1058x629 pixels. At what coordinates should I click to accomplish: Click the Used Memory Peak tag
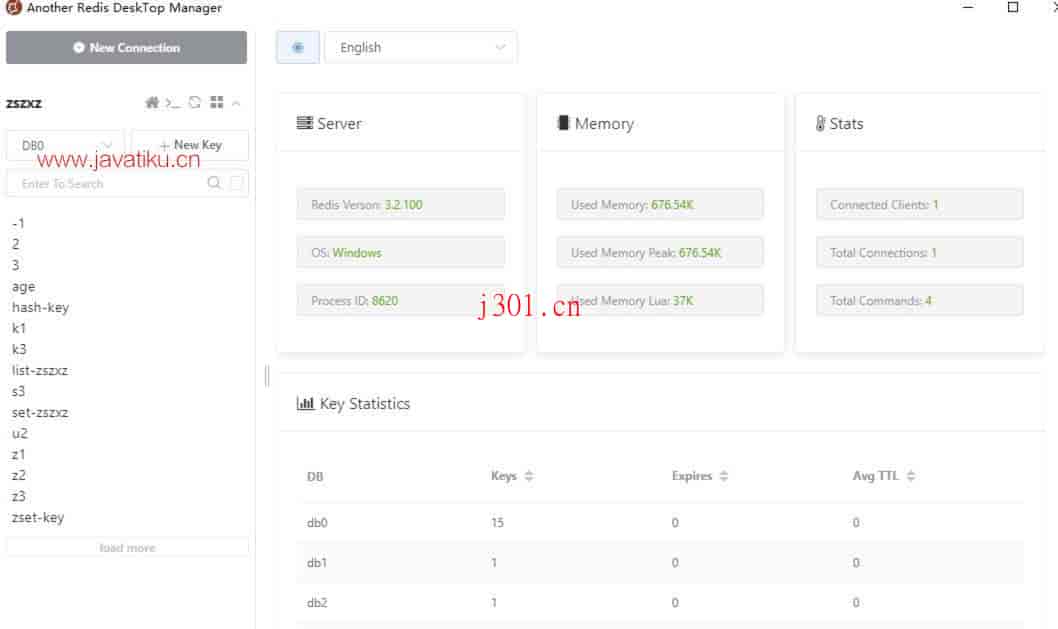click(x=660, y=252)
